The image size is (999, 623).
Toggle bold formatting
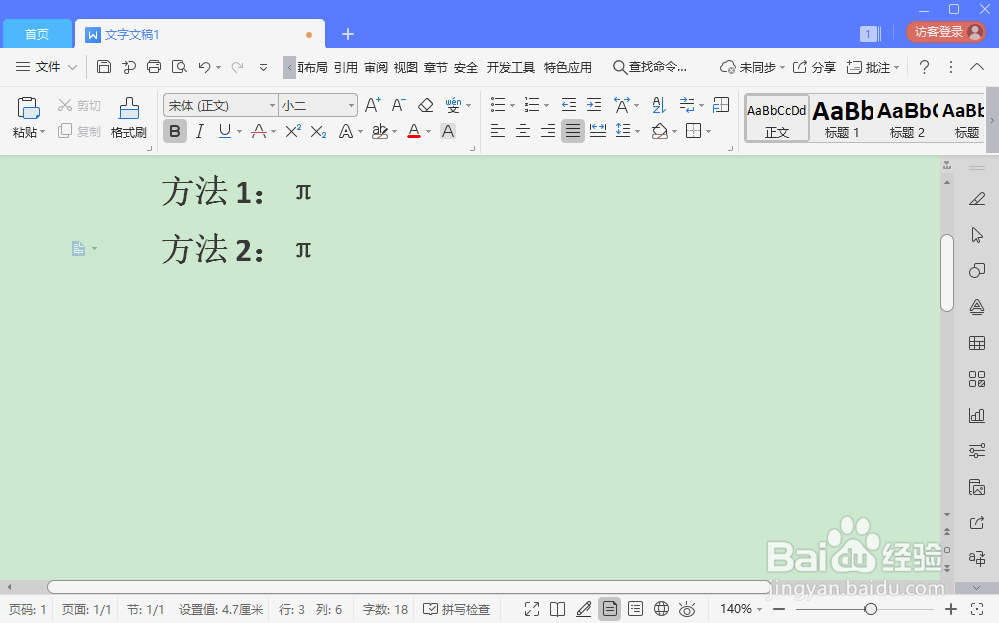[174, 130]
